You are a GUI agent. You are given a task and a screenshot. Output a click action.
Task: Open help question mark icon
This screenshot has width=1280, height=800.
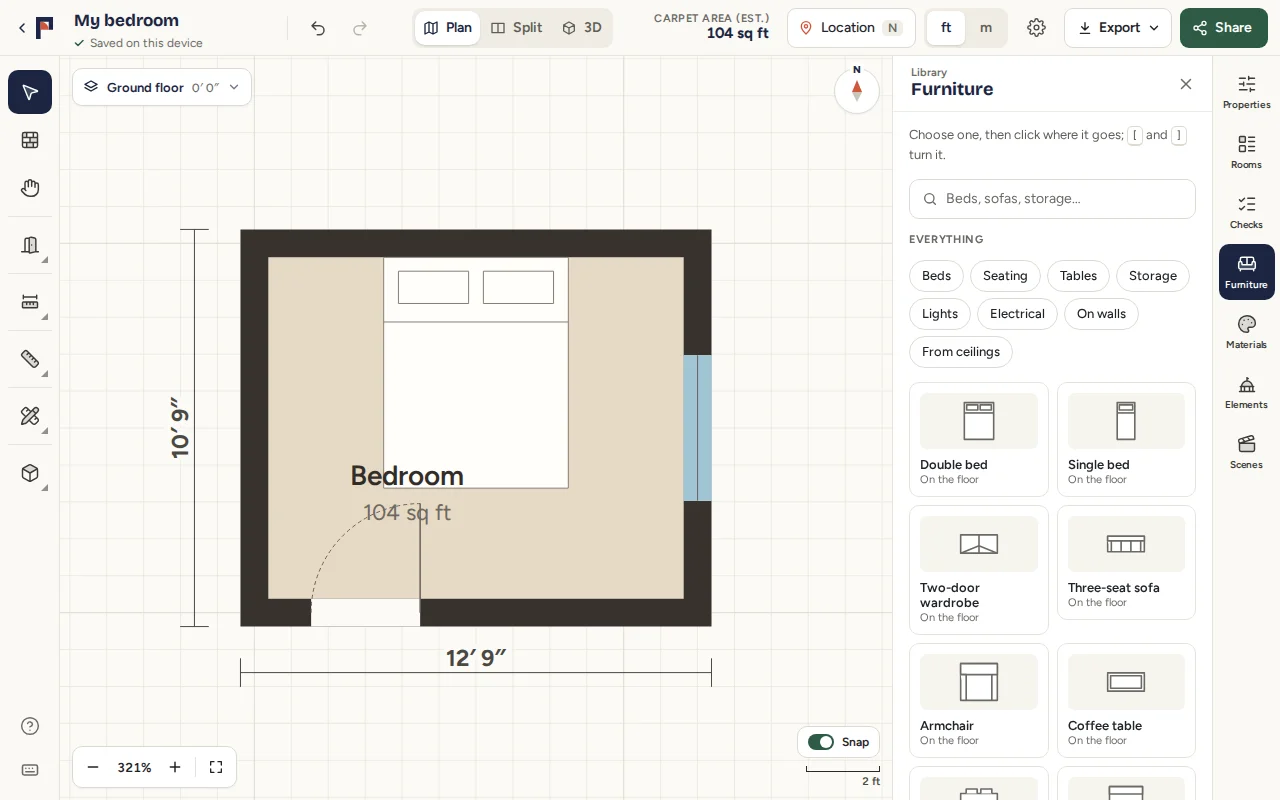pyautogui.click(x=30, y=726)
